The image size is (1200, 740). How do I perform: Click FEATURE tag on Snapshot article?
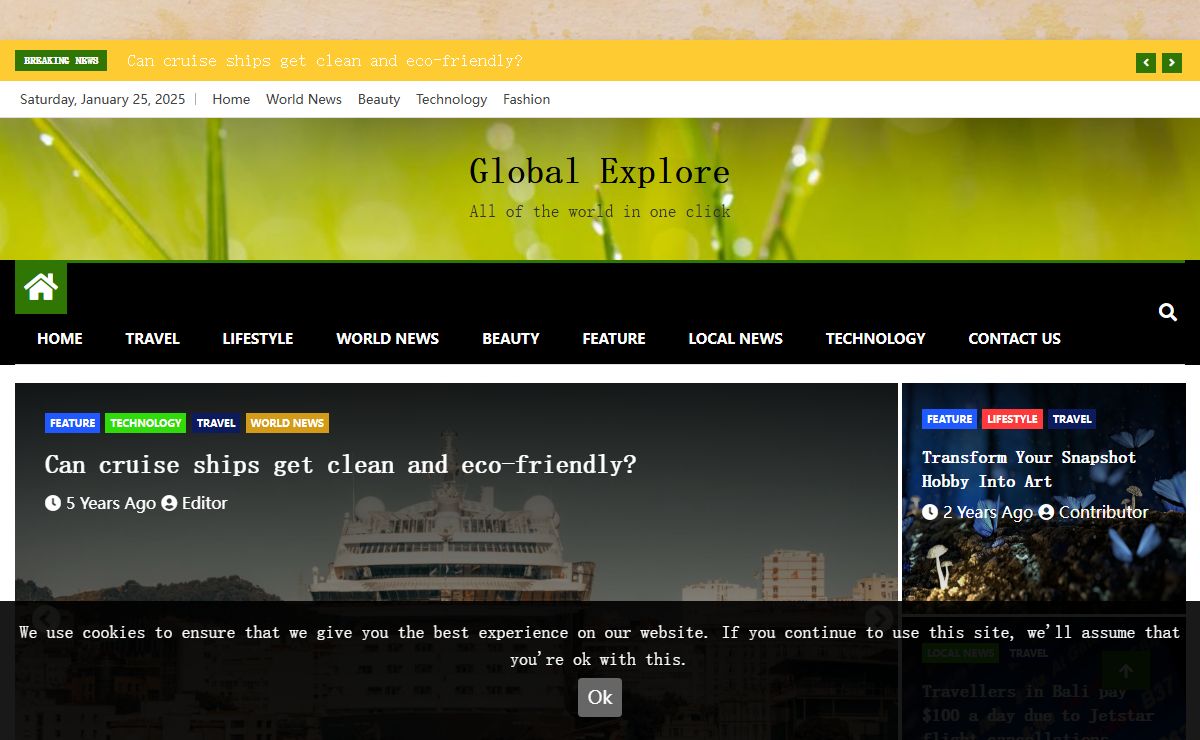tap(949, 419)
